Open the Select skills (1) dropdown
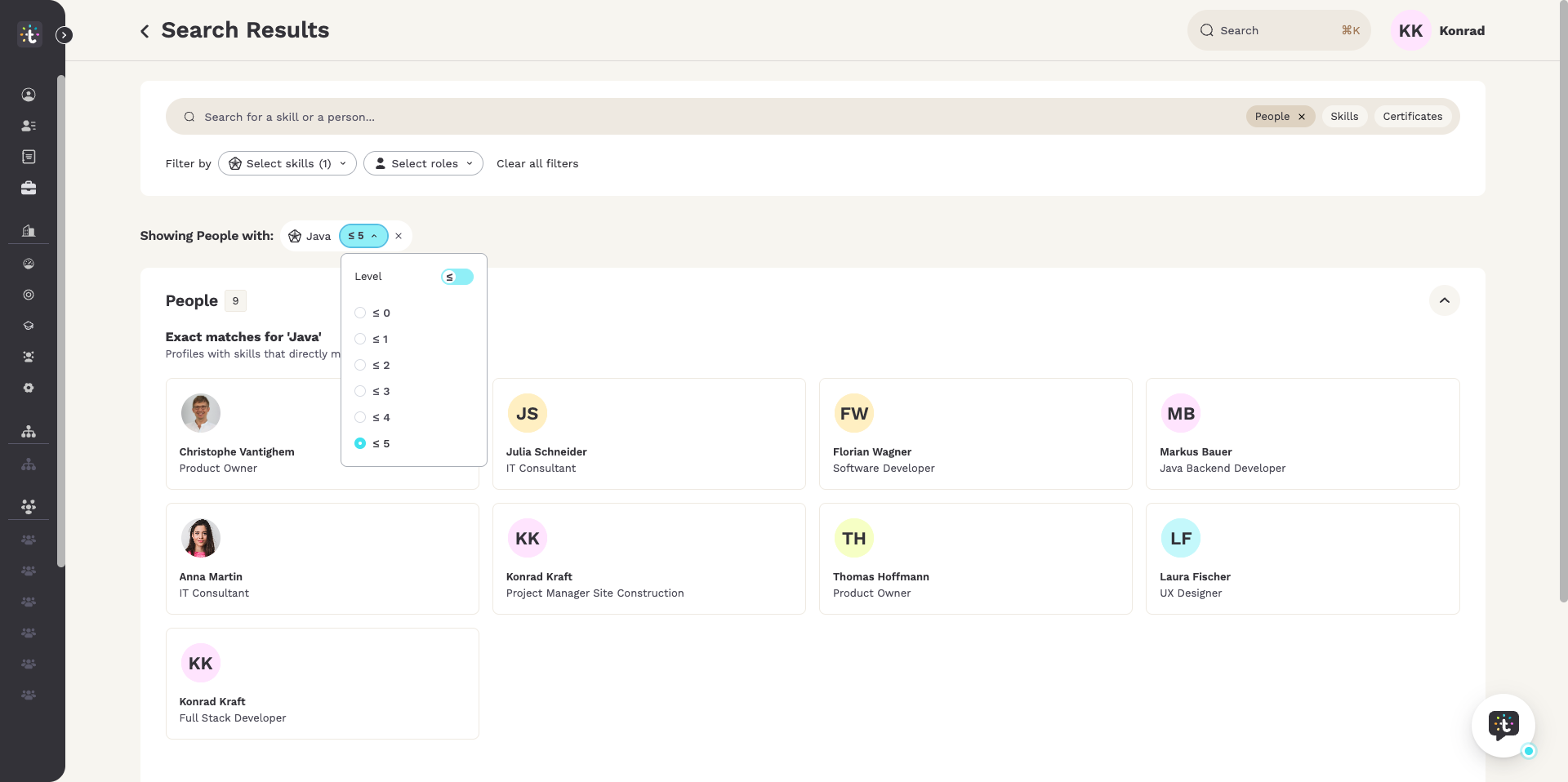The width and height of the screenshot is (1568, 782). coord(287,163)
